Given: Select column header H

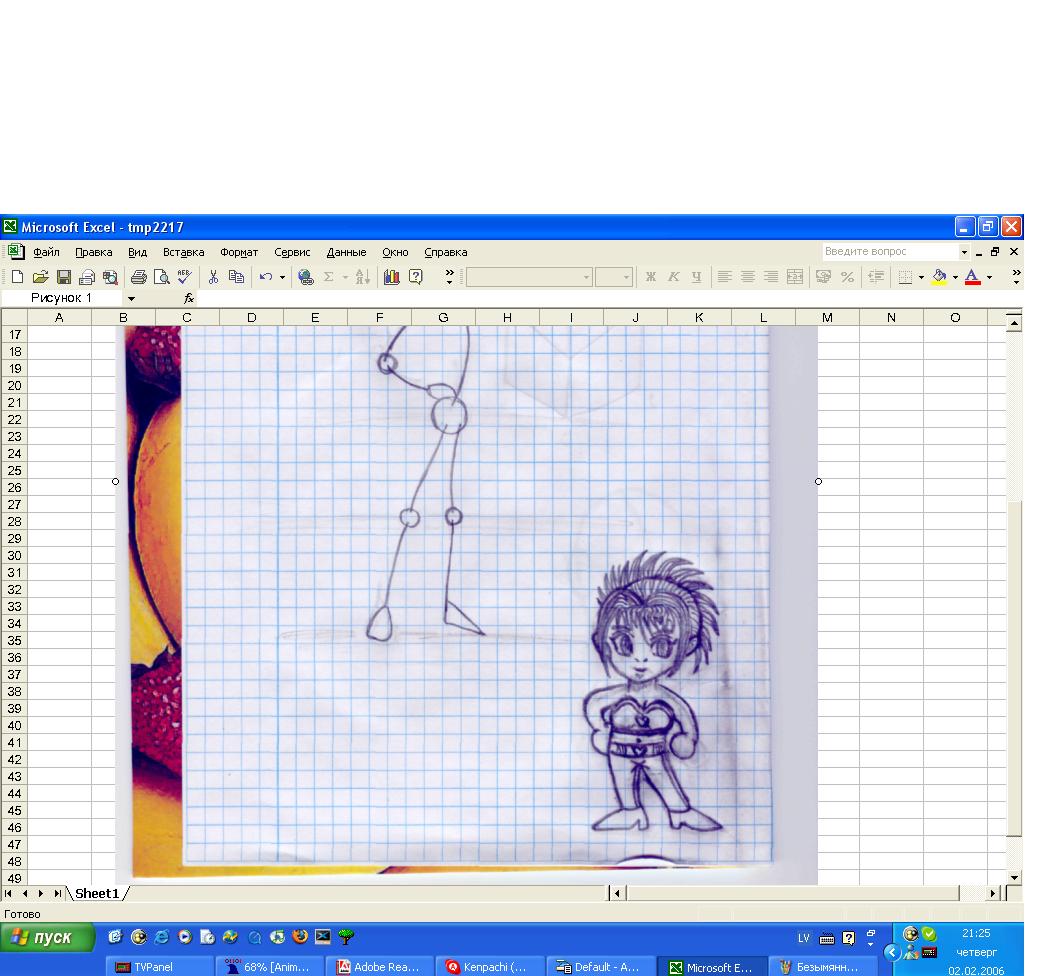Looking at the screenshot, I should 507,318.
